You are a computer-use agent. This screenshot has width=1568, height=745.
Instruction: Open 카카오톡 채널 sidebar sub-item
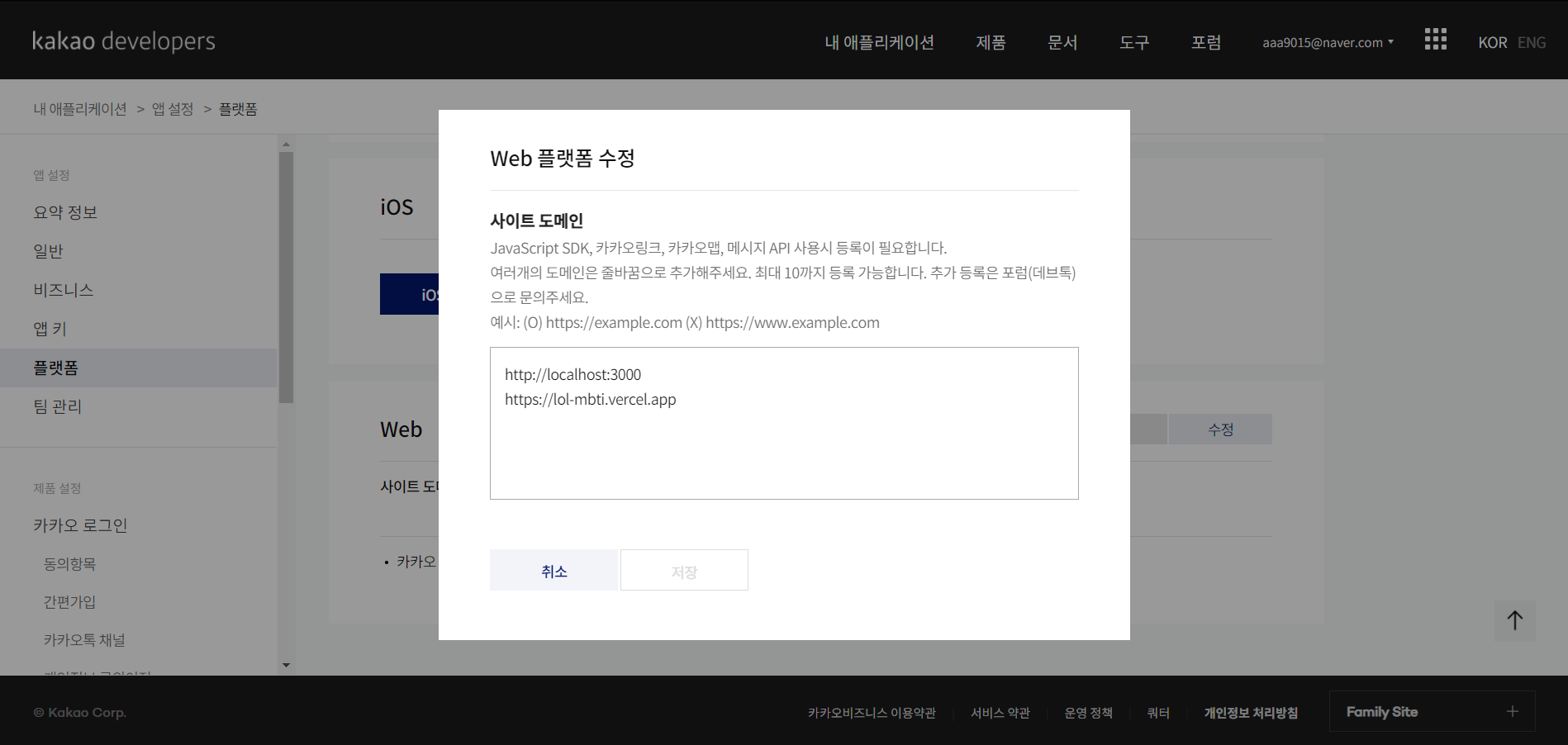pyautogui.click(x=84, y=640)
